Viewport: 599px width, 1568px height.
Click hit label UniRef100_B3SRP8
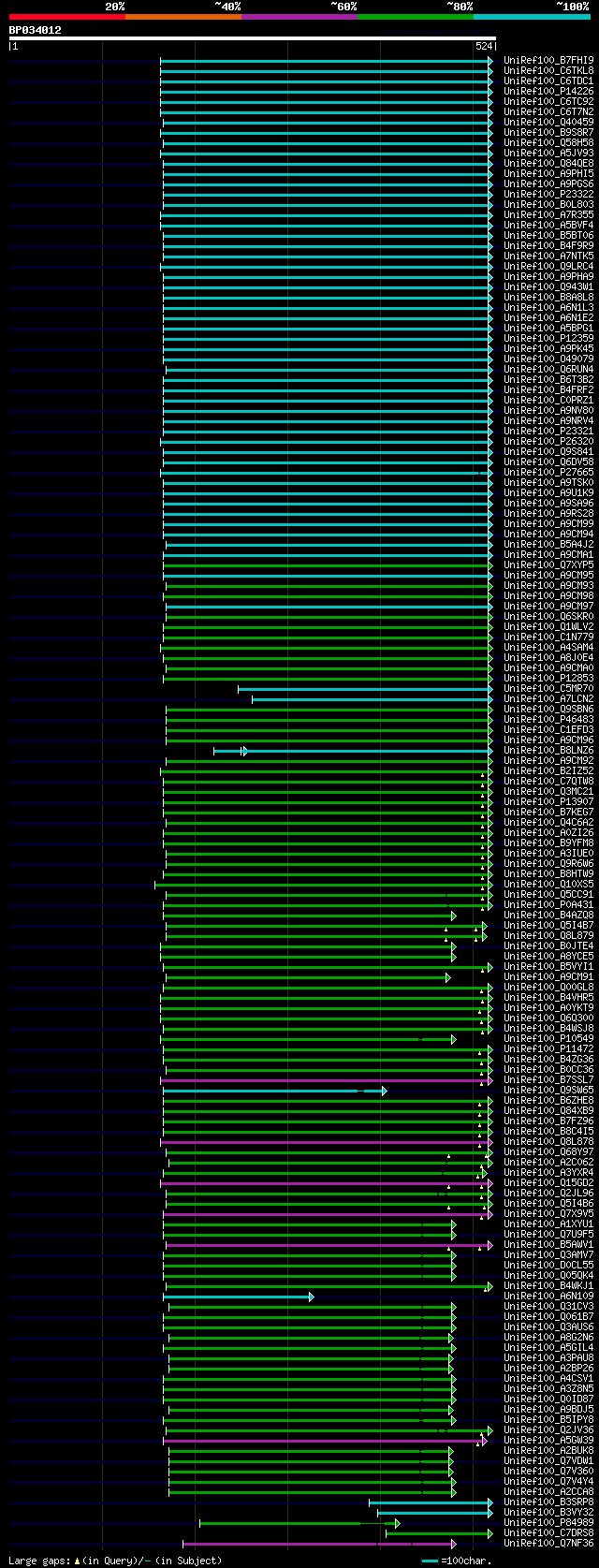pyautogui.click(x=548, y=1502)
